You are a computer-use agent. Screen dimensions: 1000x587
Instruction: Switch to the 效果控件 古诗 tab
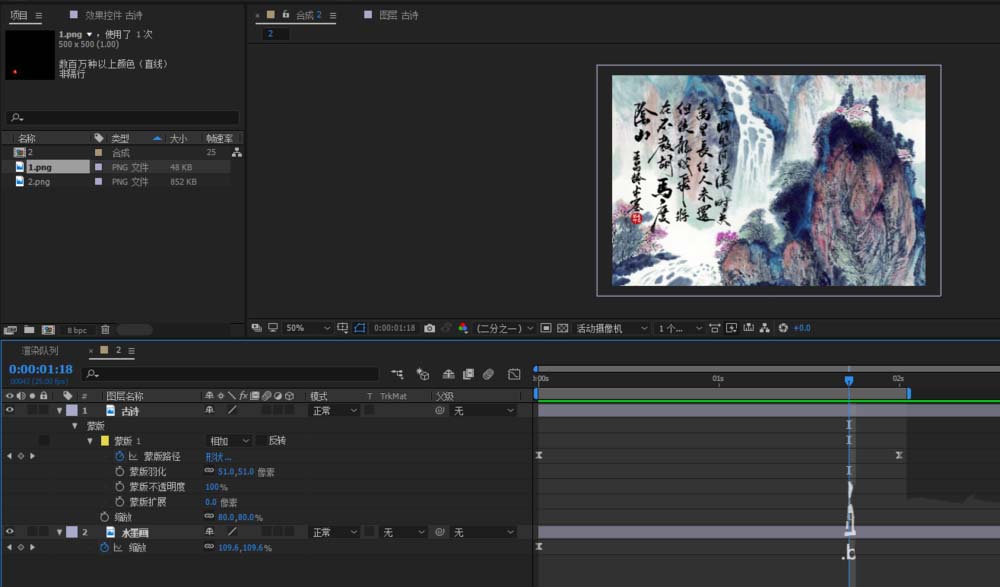[113, 15]
